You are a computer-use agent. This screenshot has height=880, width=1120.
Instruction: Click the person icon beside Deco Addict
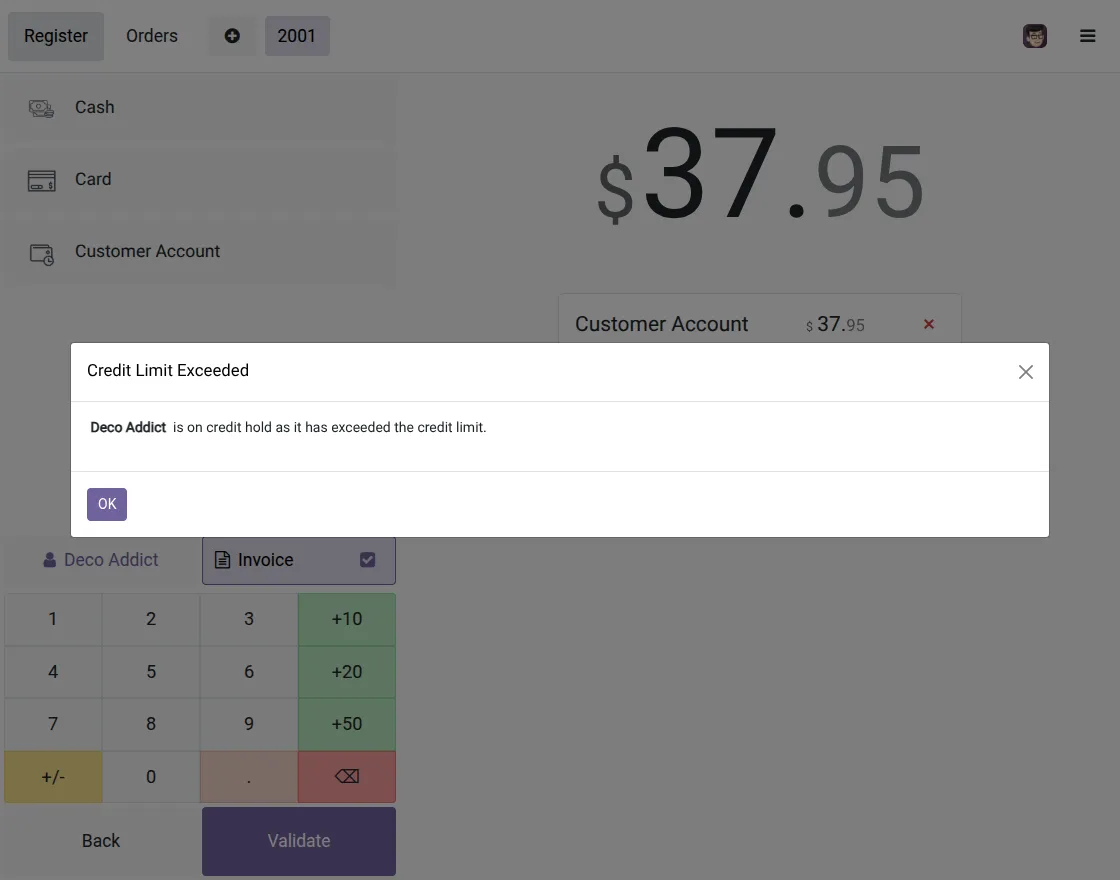click(x=48, y=560)
